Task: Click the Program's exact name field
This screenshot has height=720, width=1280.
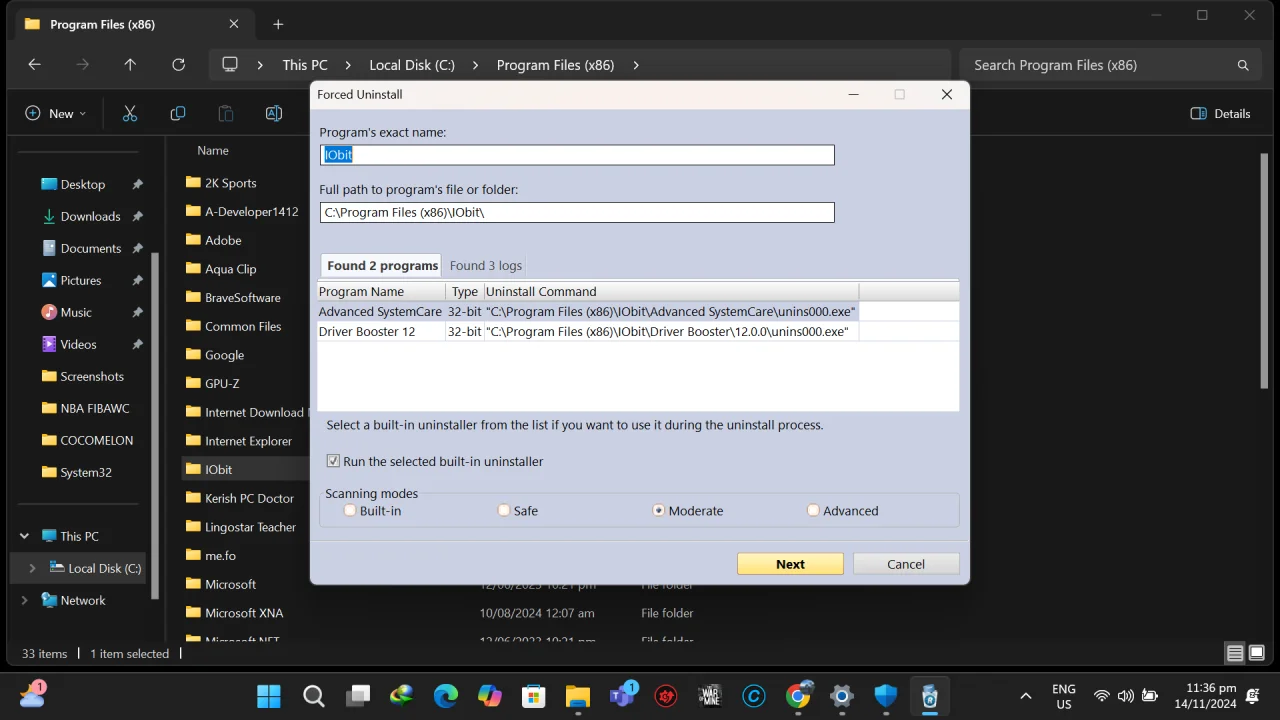Action: (x=577, y=155)
